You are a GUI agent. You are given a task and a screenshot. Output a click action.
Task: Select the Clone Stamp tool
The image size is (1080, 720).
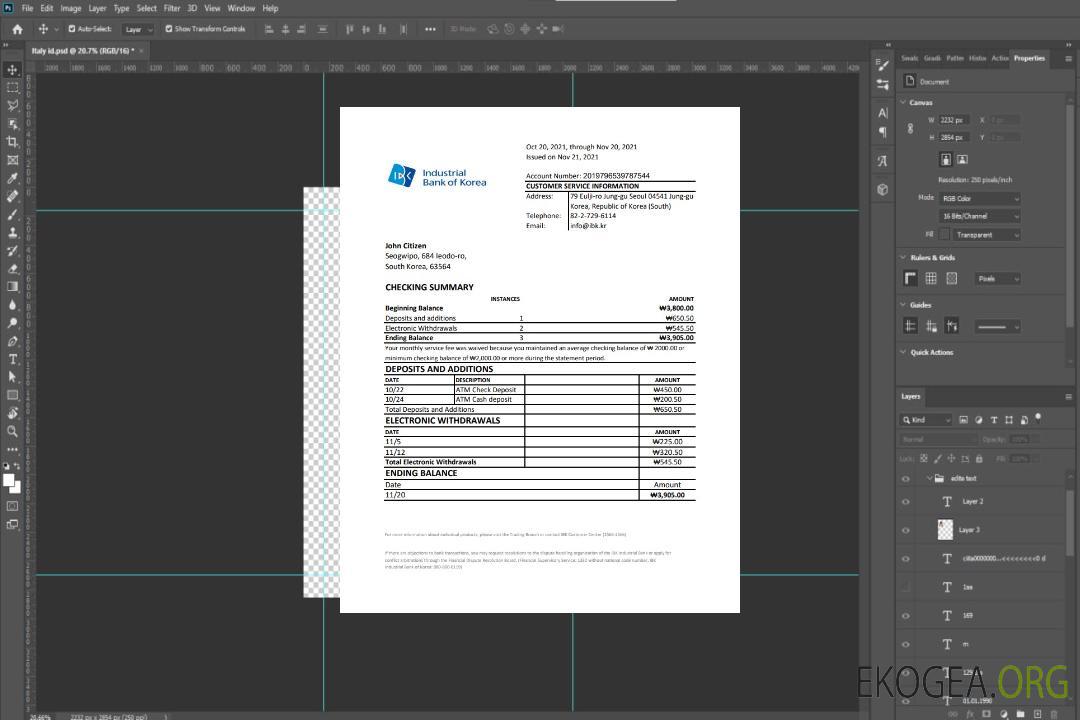(12, 233)
